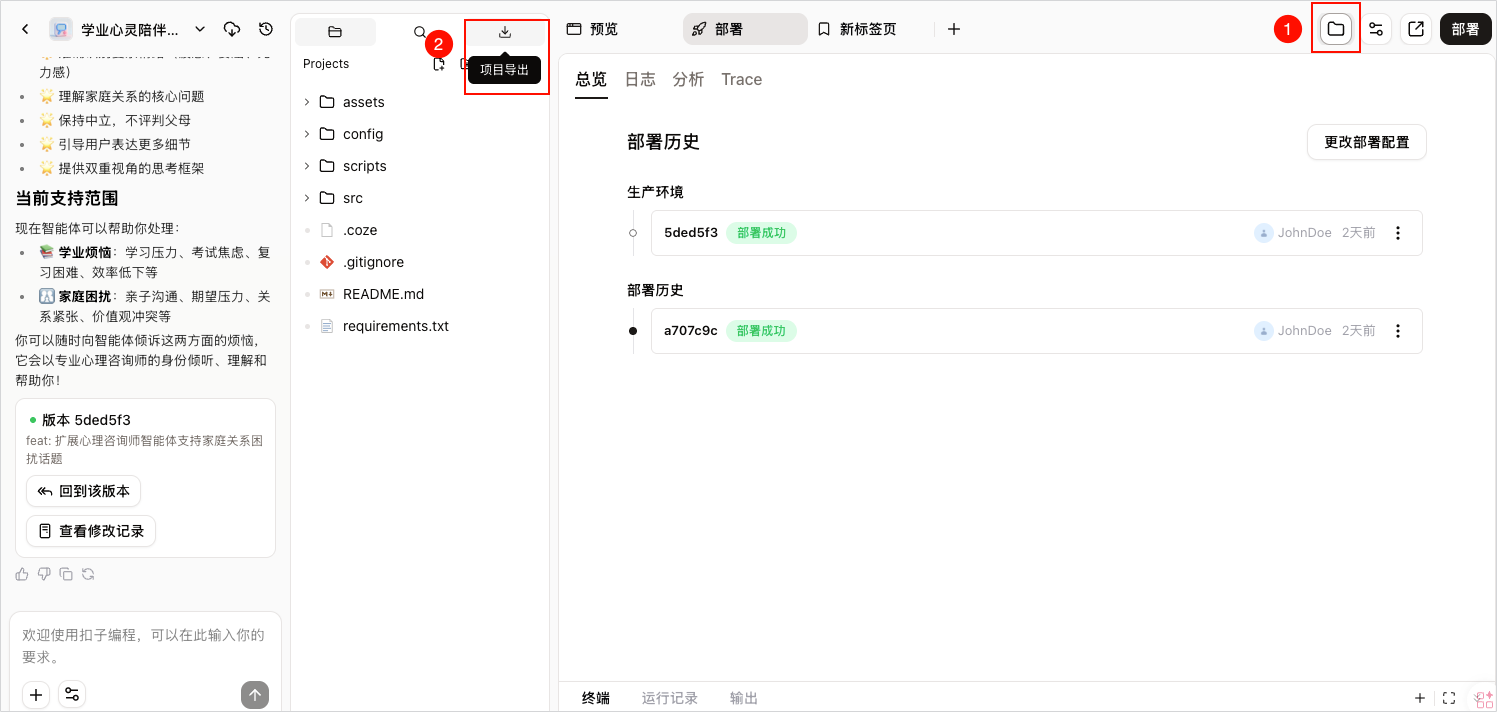Image resolution: width=1497 pixels, height=712 pixels.
Task: Open more options for deployment 5ded5f3
Action: (1398, 233)
